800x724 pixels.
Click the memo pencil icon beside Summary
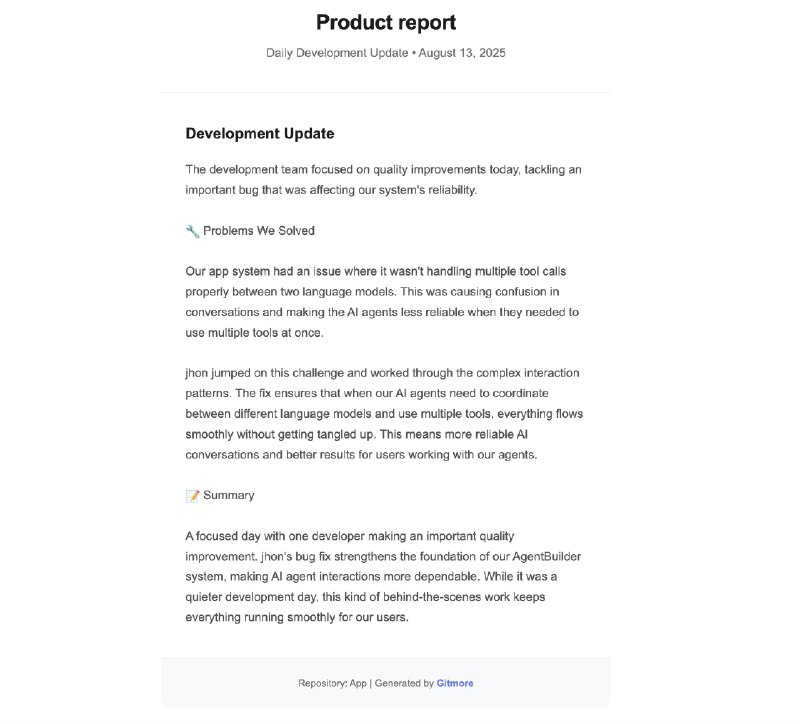point(192,495)
